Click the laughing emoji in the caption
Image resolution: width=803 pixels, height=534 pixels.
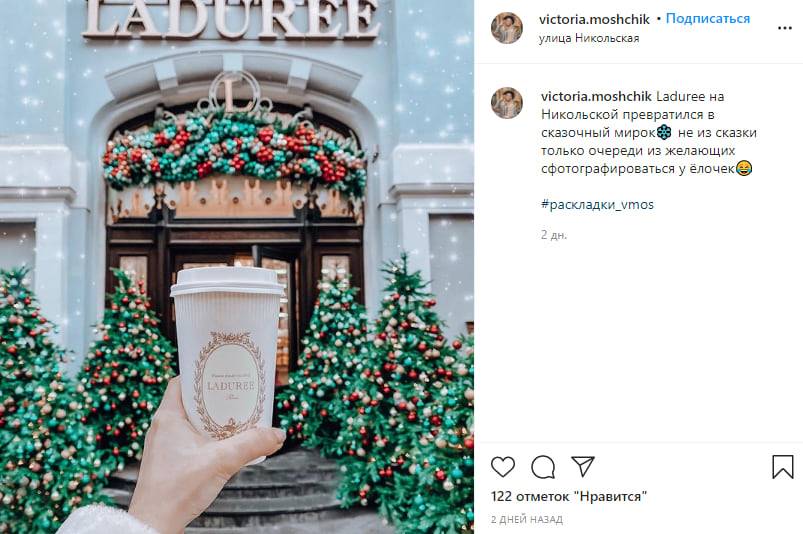coord(744,168)
